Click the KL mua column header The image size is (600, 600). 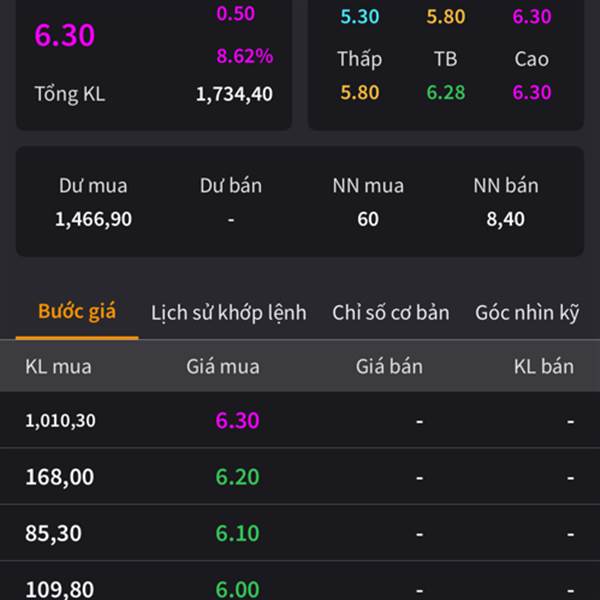pos(58,367)
